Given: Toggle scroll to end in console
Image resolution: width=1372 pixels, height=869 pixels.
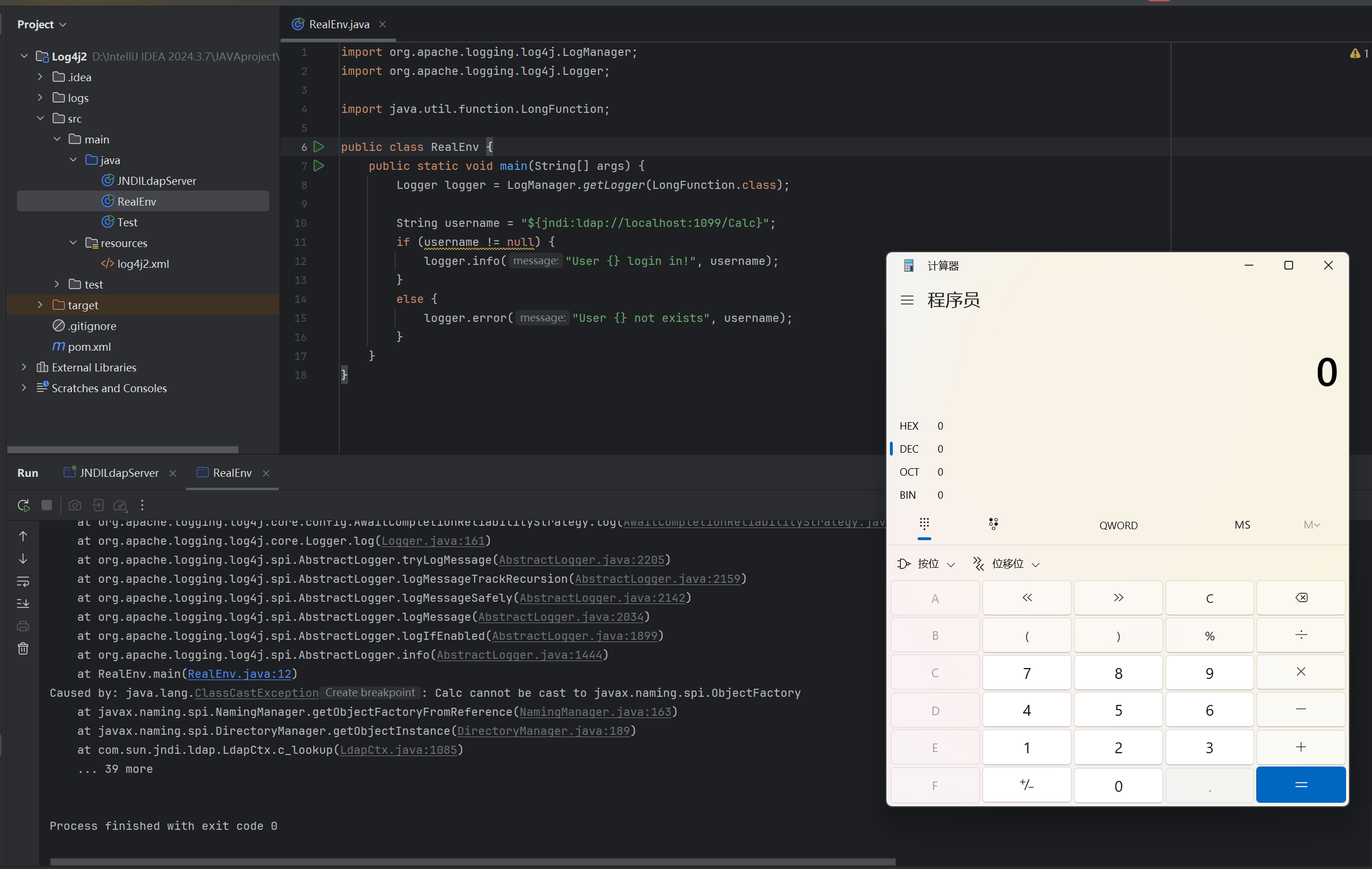Looking at the screenshot, I should [23, 604].
